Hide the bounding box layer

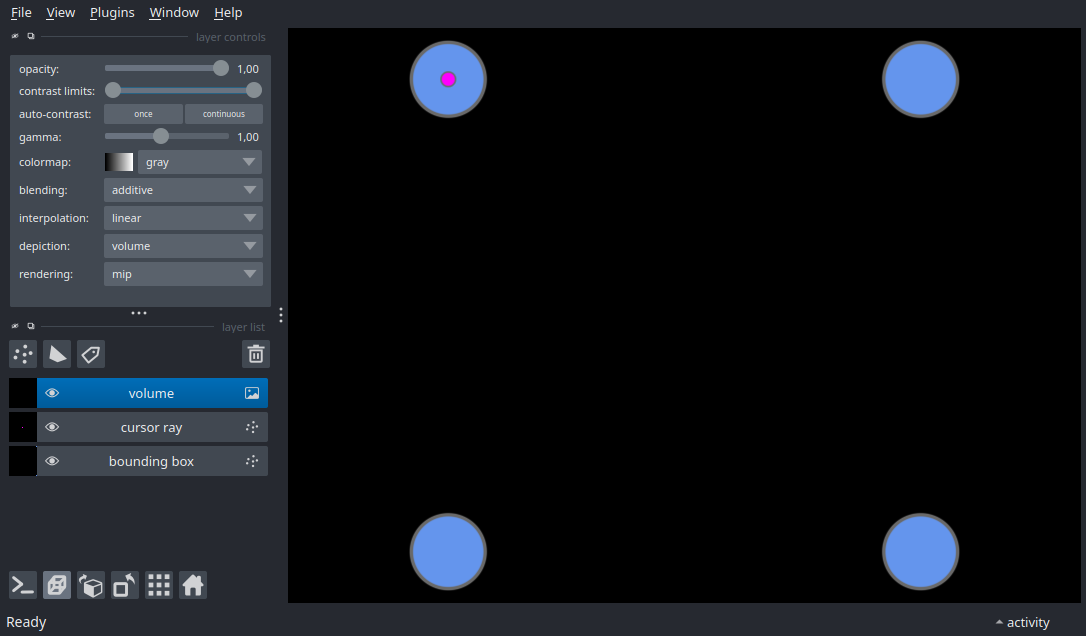52,461
